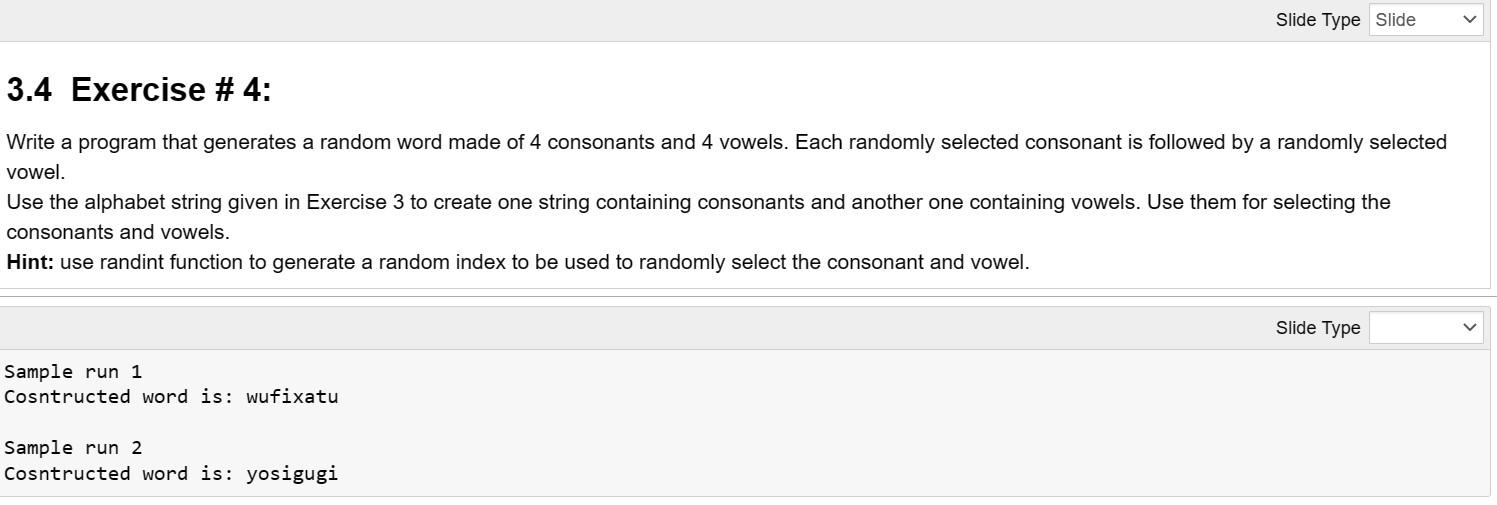Screen dimensions: 1497x505
Task: Click the lower Slide Type label
Action: tap(1318, 328)
